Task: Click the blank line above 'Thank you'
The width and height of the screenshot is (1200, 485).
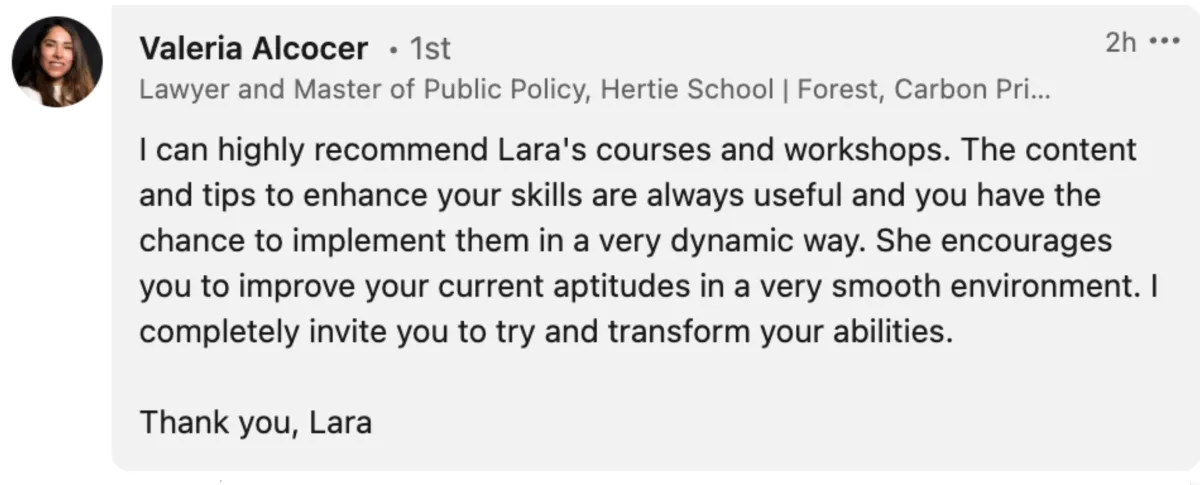Action: pyautogui.click(x=655, y=377)
